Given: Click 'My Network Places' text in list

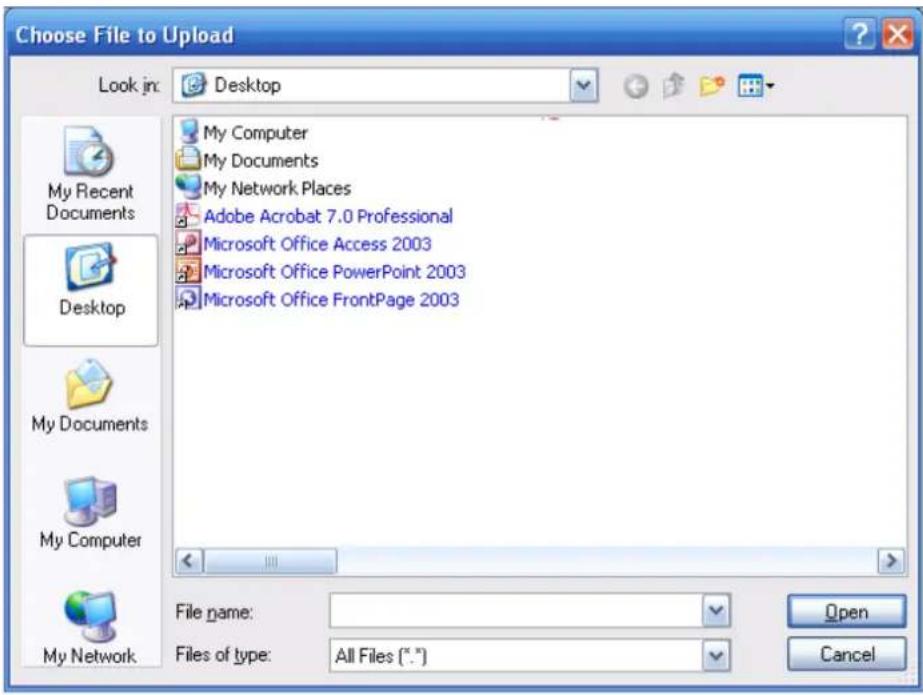Looking at the screenshot, I should 277,188.
